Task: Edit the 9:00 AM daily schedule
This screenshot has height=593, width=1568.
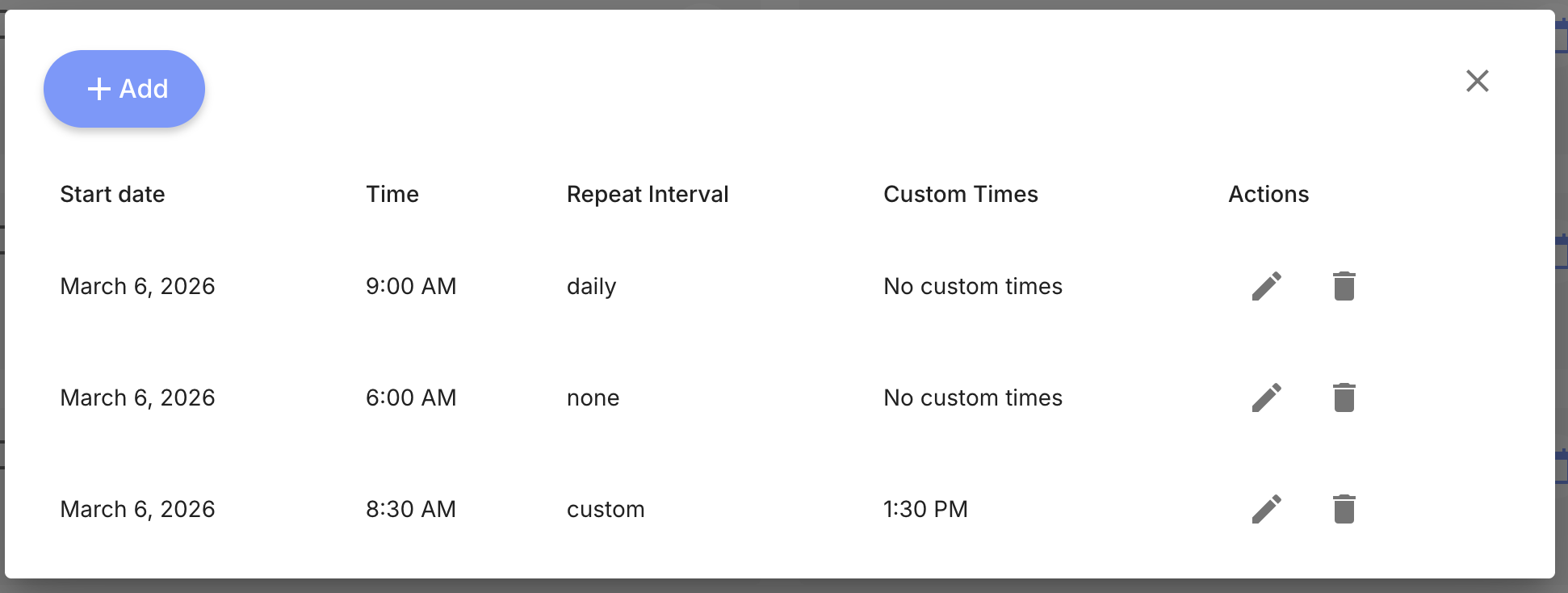Action: 1266,286
